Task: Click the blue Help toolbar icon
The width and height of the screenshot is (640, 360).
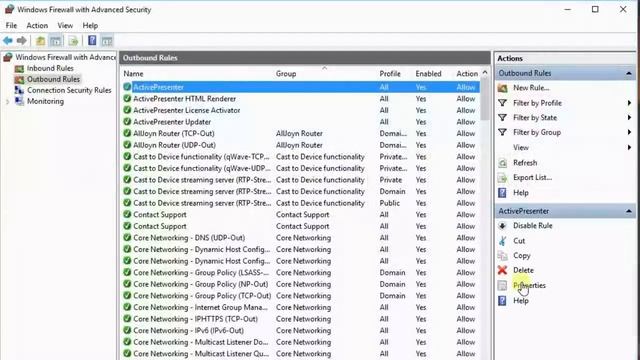Action: 92,40
